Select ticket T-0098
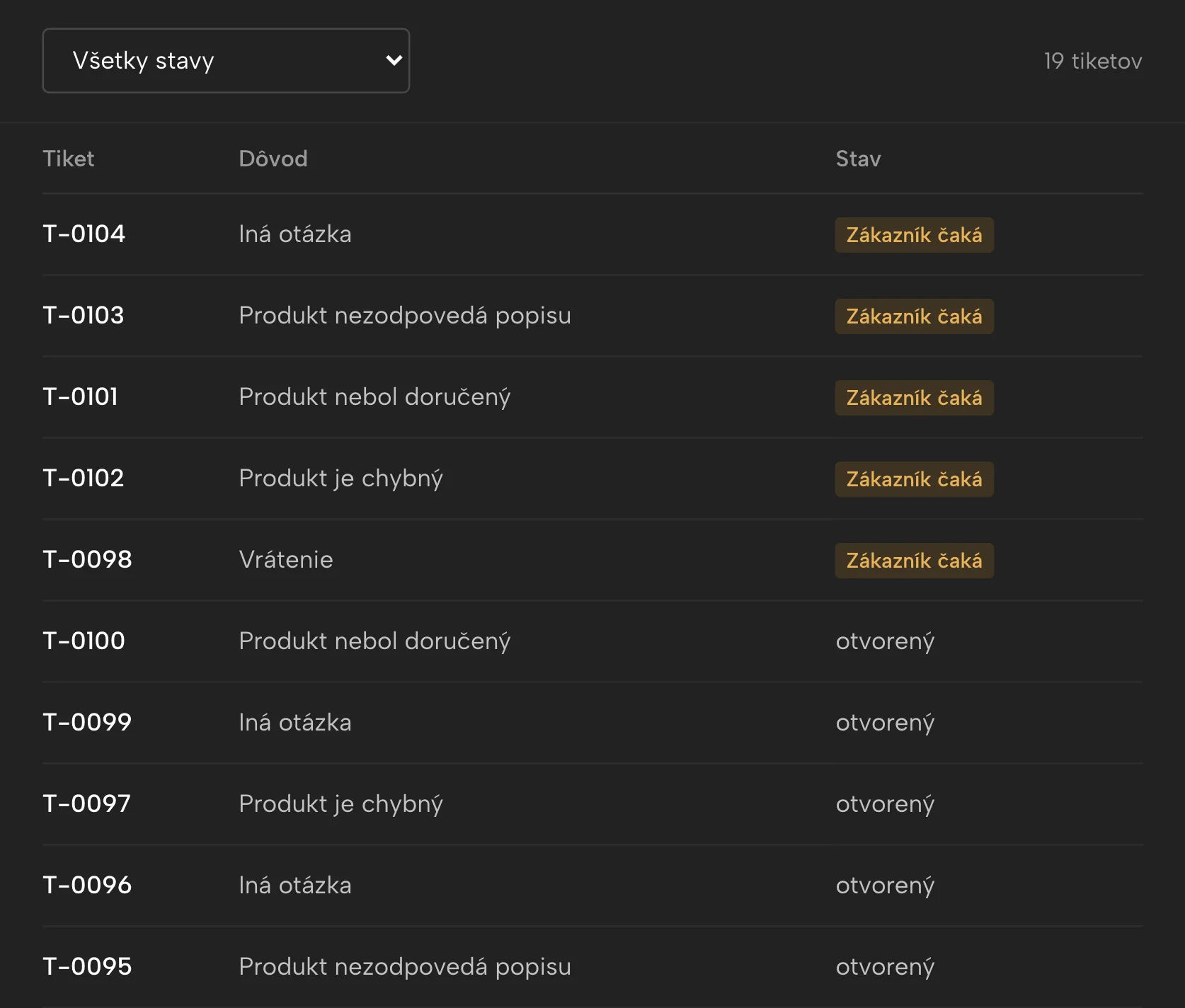This screenshot has width=1185, height=1008. pyautogui.click(x=87, y=559)
